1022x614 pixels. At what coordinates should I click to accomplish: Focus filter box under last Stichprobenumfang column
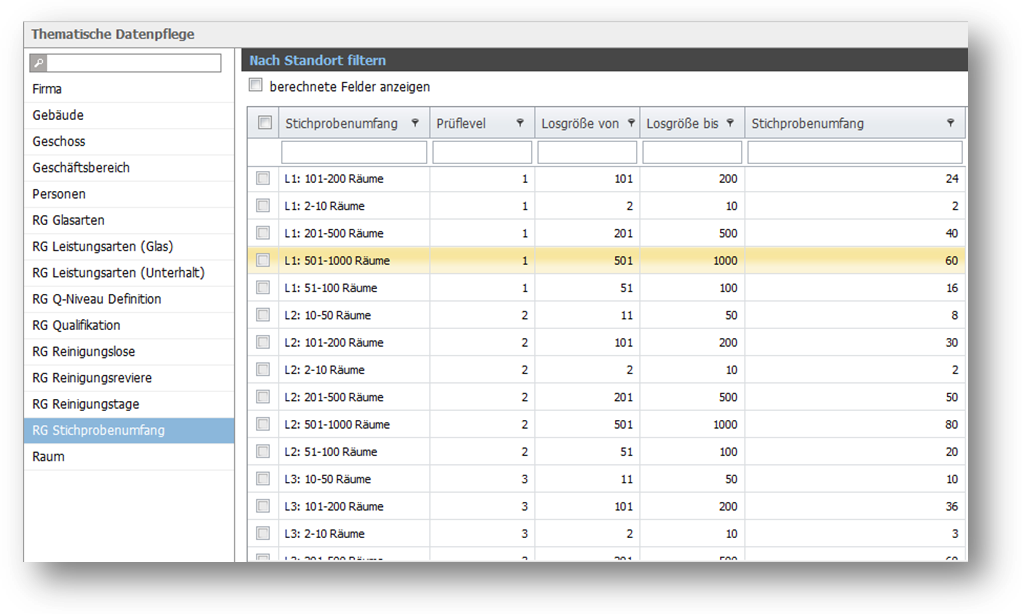click(x=855, y=152)
